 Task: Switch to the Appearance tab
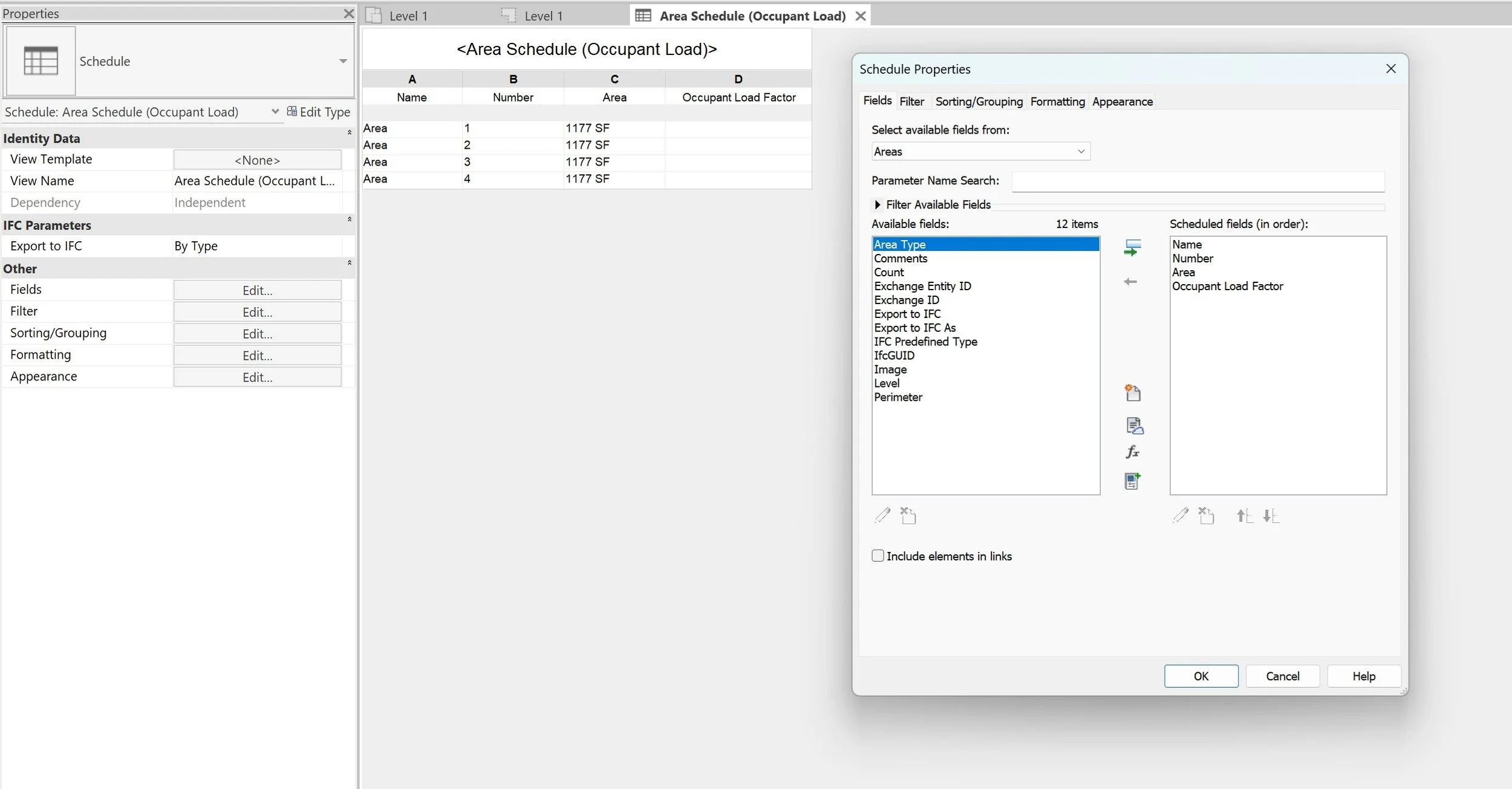tap(1122, 102)
